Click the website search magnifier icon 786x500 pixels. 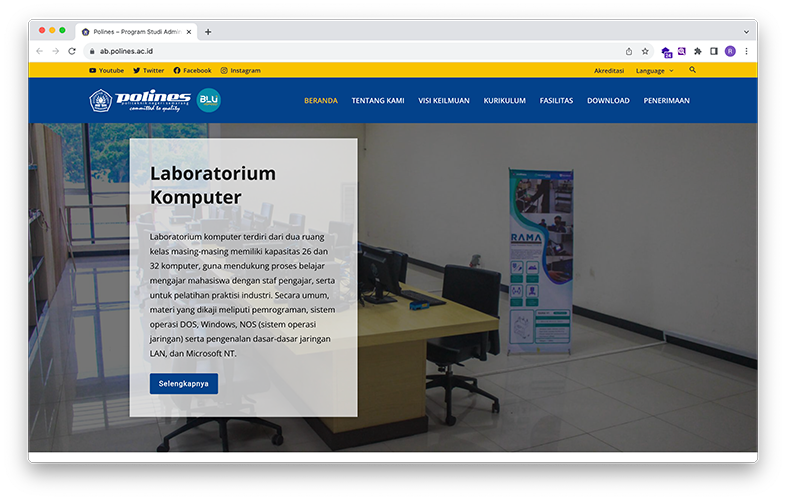pyautogui.click(x=692, y=71)
